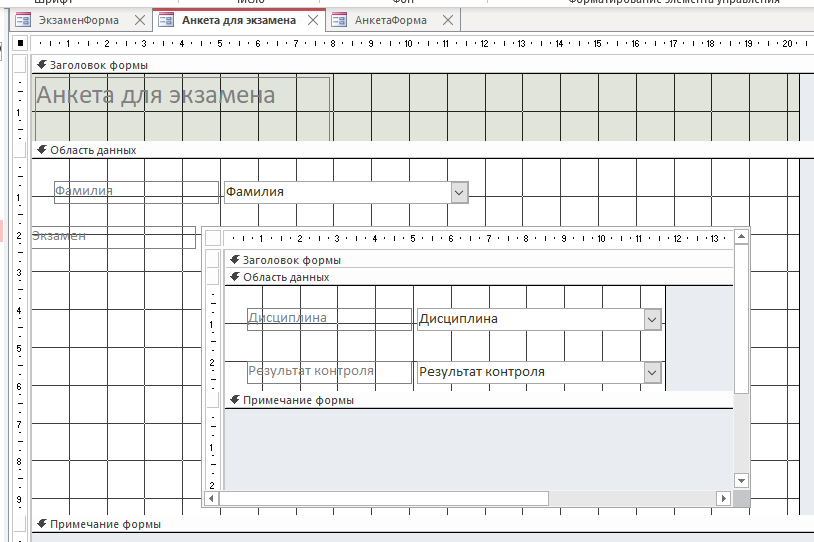Click the subform vertical scrollbar thumb

[741, 319]
